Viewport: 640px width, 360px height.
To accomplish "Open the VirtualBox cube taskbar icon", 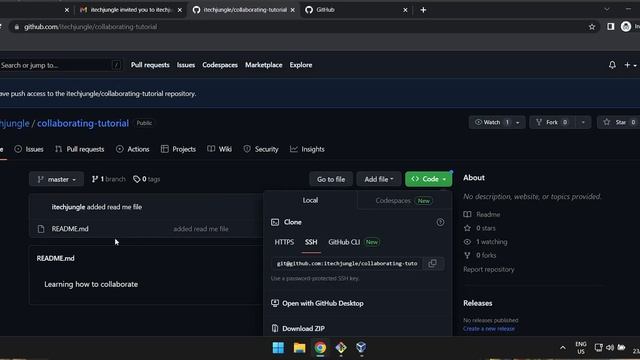I will pyautogui.click(x=361, y=347).
